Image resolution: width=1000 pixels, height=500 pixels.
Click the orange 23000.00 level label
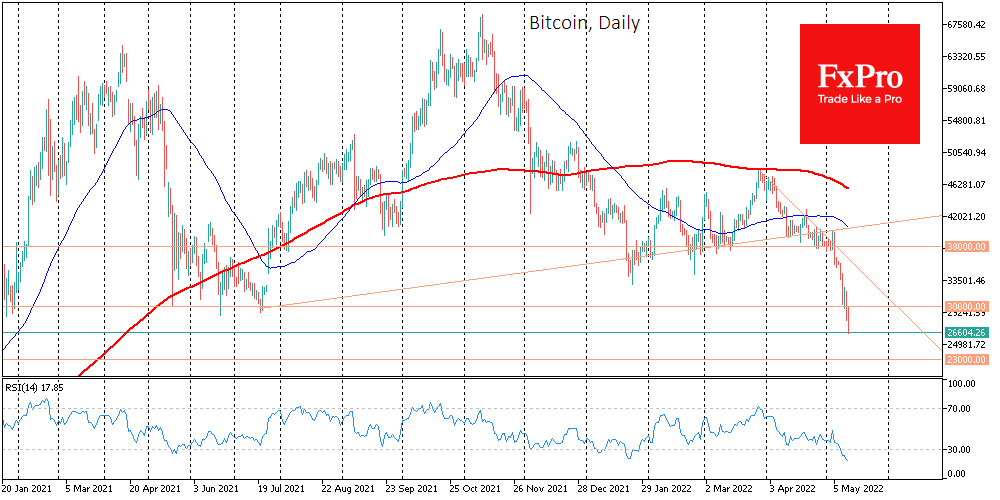tap(966, 359)
